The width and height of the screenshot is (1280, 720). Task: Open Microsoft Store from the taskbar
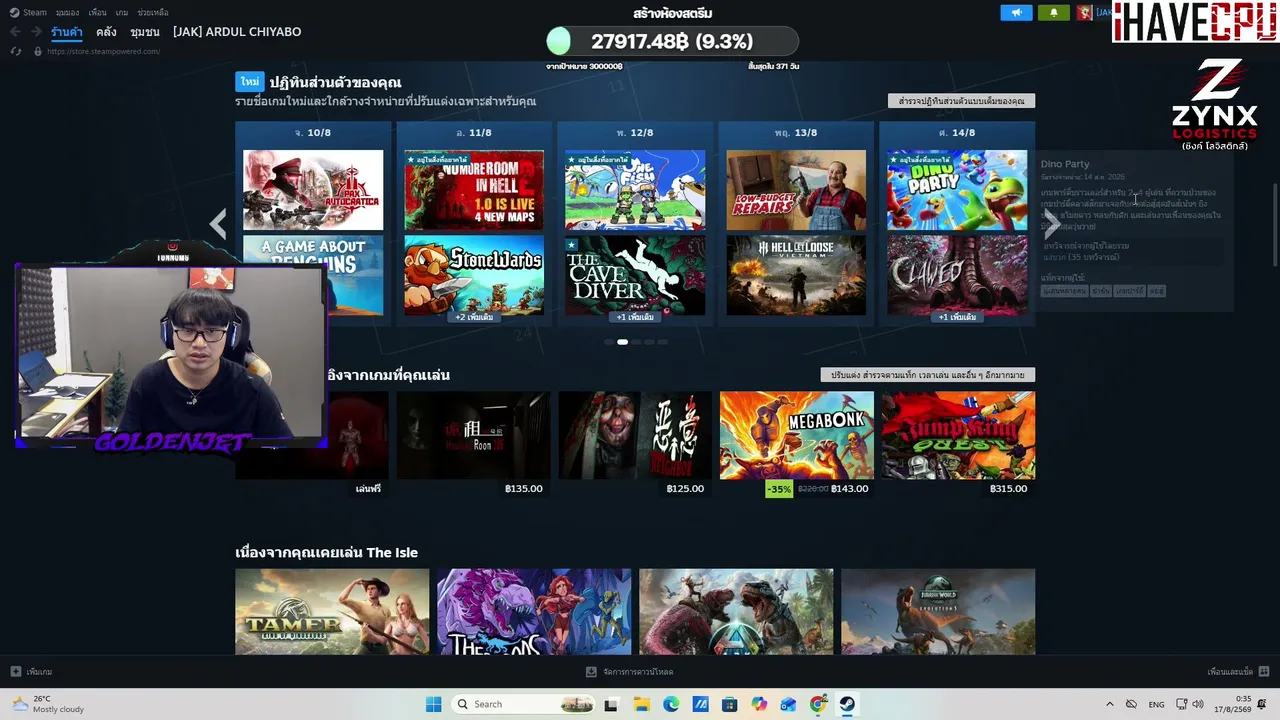(x=730, y=704)
